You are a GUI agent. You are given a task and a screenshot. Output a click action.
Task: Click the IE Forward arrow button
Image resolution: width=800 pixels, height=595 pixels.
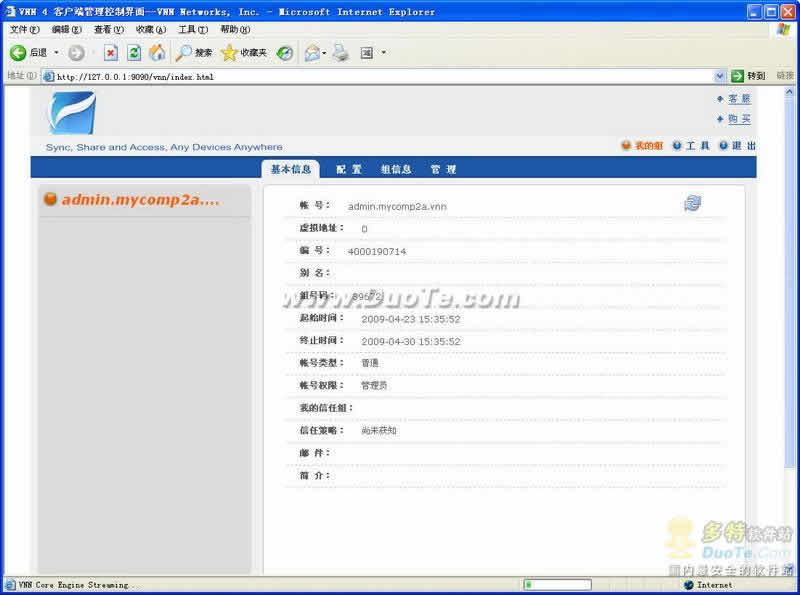(x=77, y=53)
